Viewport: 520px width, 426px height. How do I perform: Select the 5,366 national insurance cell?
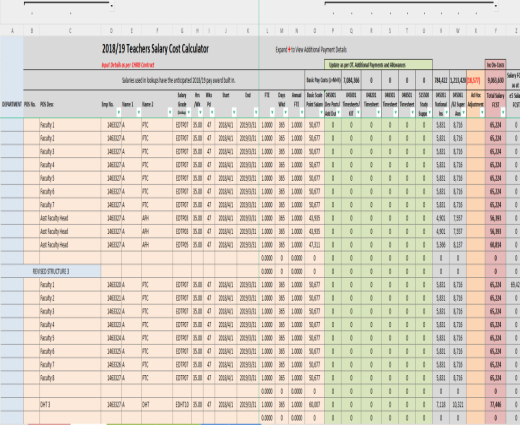point(441,245)
